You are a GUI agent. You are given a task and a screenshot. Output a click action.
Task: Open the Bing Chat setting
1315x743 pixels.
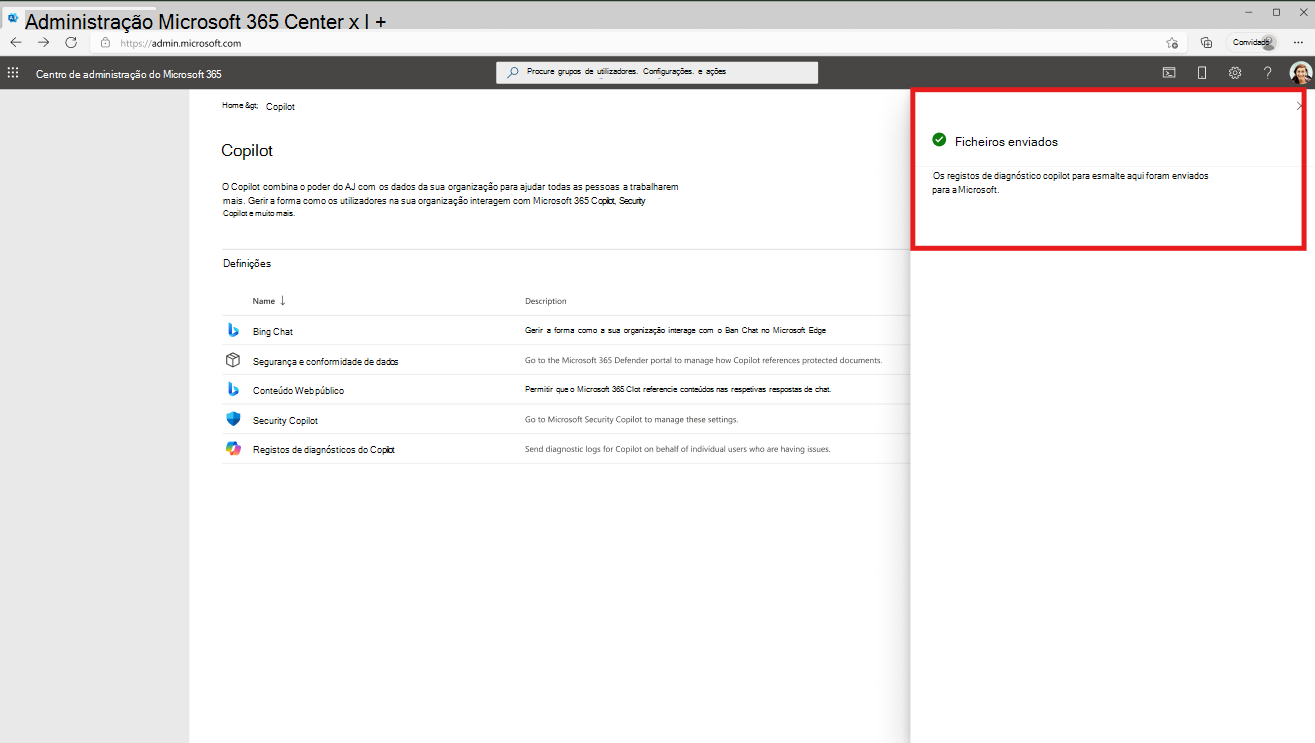[x=273, y=331]
